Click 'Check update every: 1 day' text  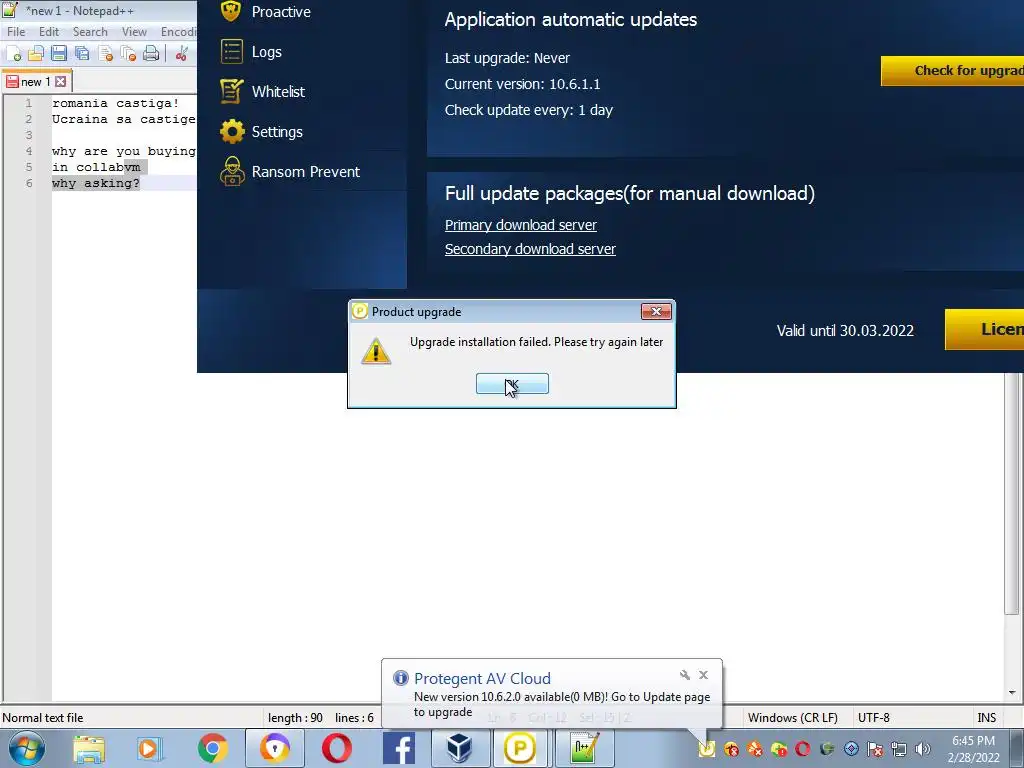pyautogui.click(x=529, y=110)
